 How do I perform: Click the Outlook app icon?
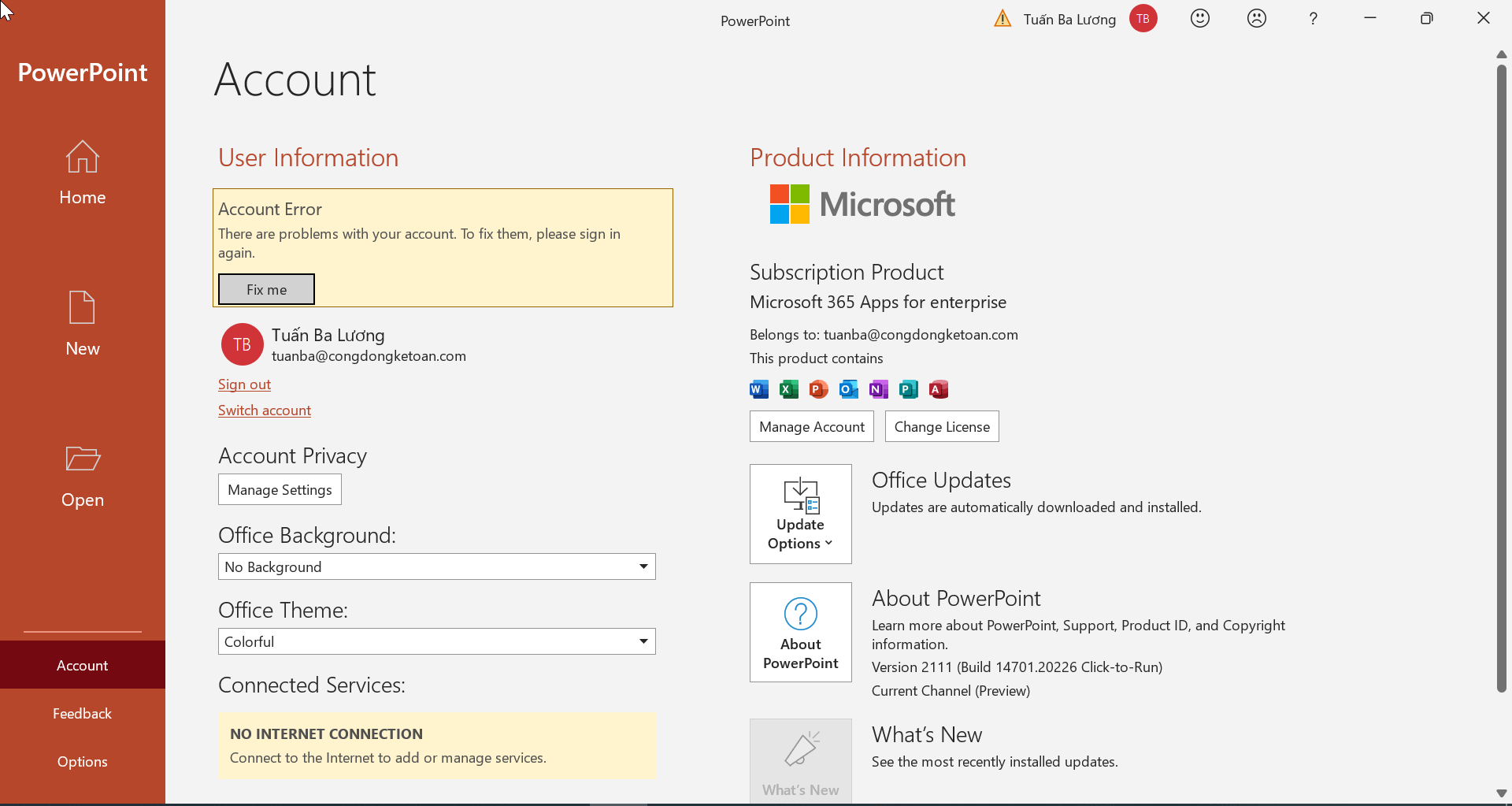tap(849, 389)
